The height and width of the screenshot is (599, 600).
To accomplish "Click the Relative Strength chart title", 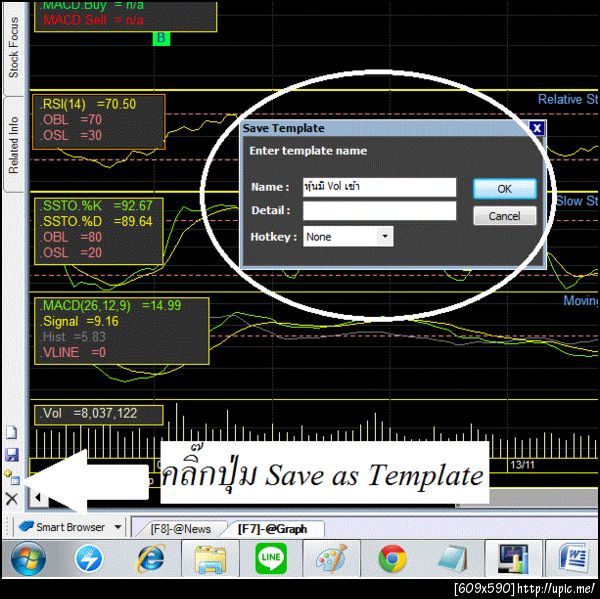I will (x=568, y=100).
